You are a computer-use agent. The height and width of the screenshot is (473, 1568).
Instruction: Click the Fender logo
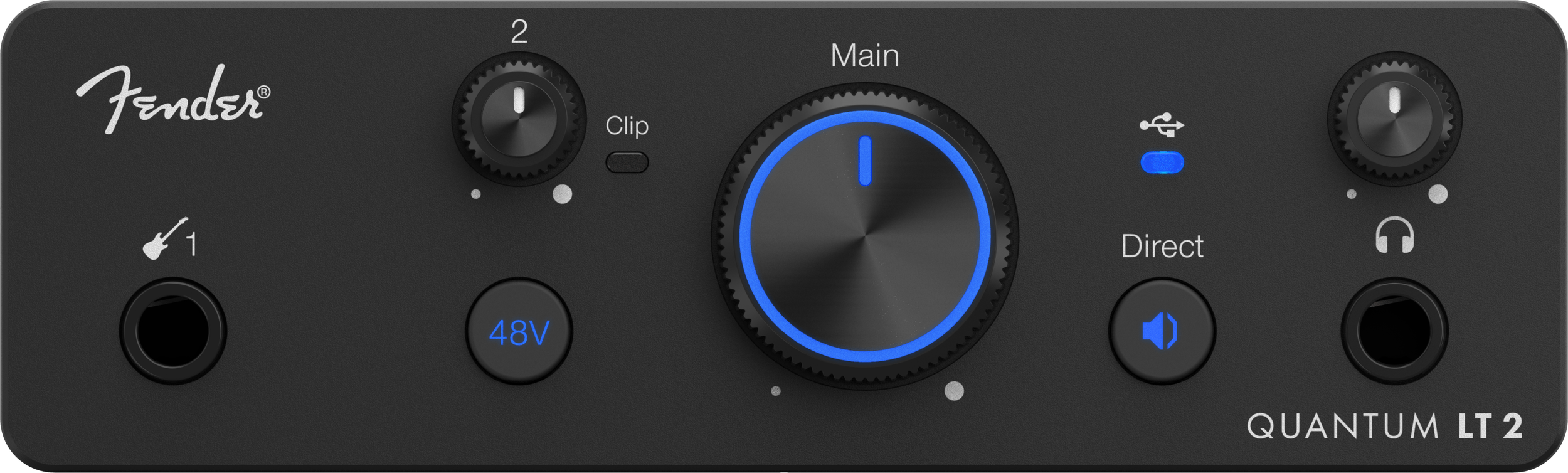pos(173,99)
